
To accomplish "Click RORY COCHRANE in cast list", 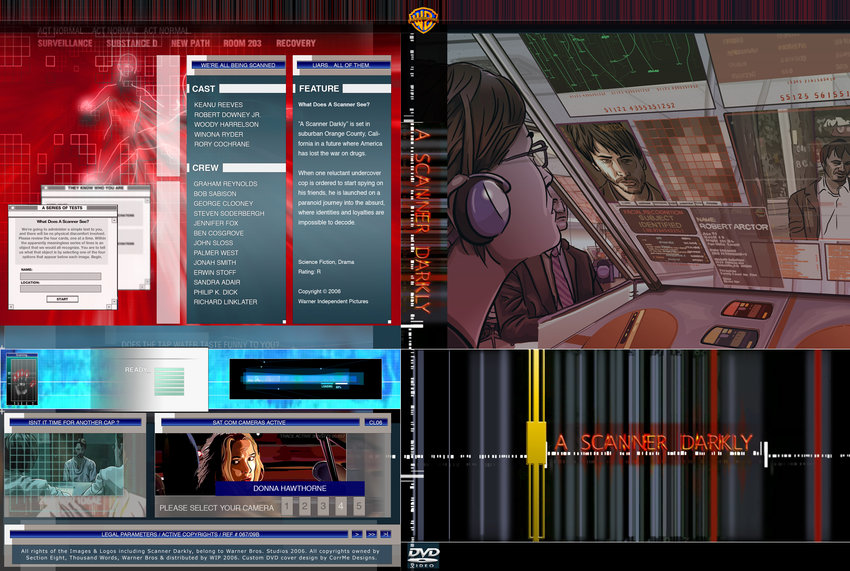I will point(222,144).
